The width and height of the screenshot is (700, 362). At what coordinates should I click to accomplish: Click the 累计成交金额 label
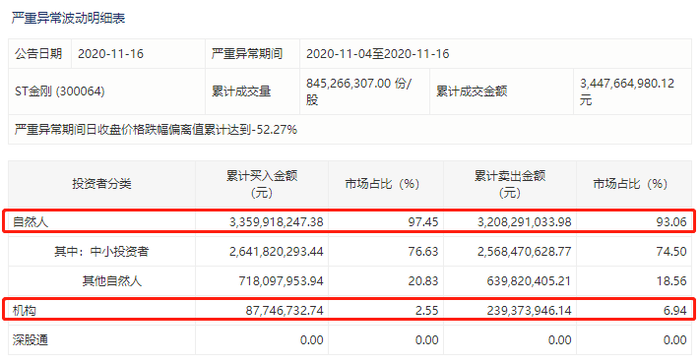pos(471,92)
